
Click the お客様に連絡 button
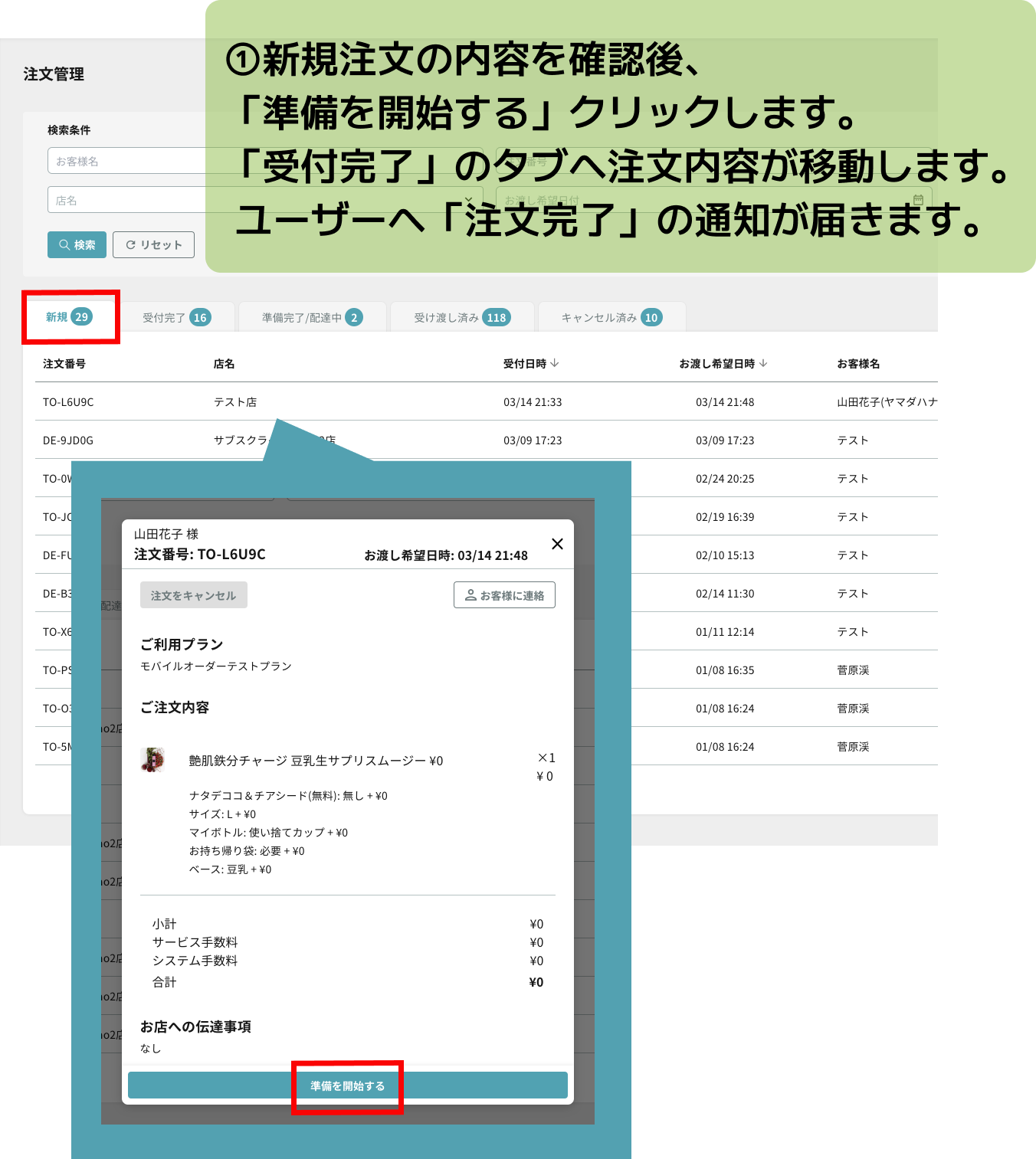click(504, 595)
